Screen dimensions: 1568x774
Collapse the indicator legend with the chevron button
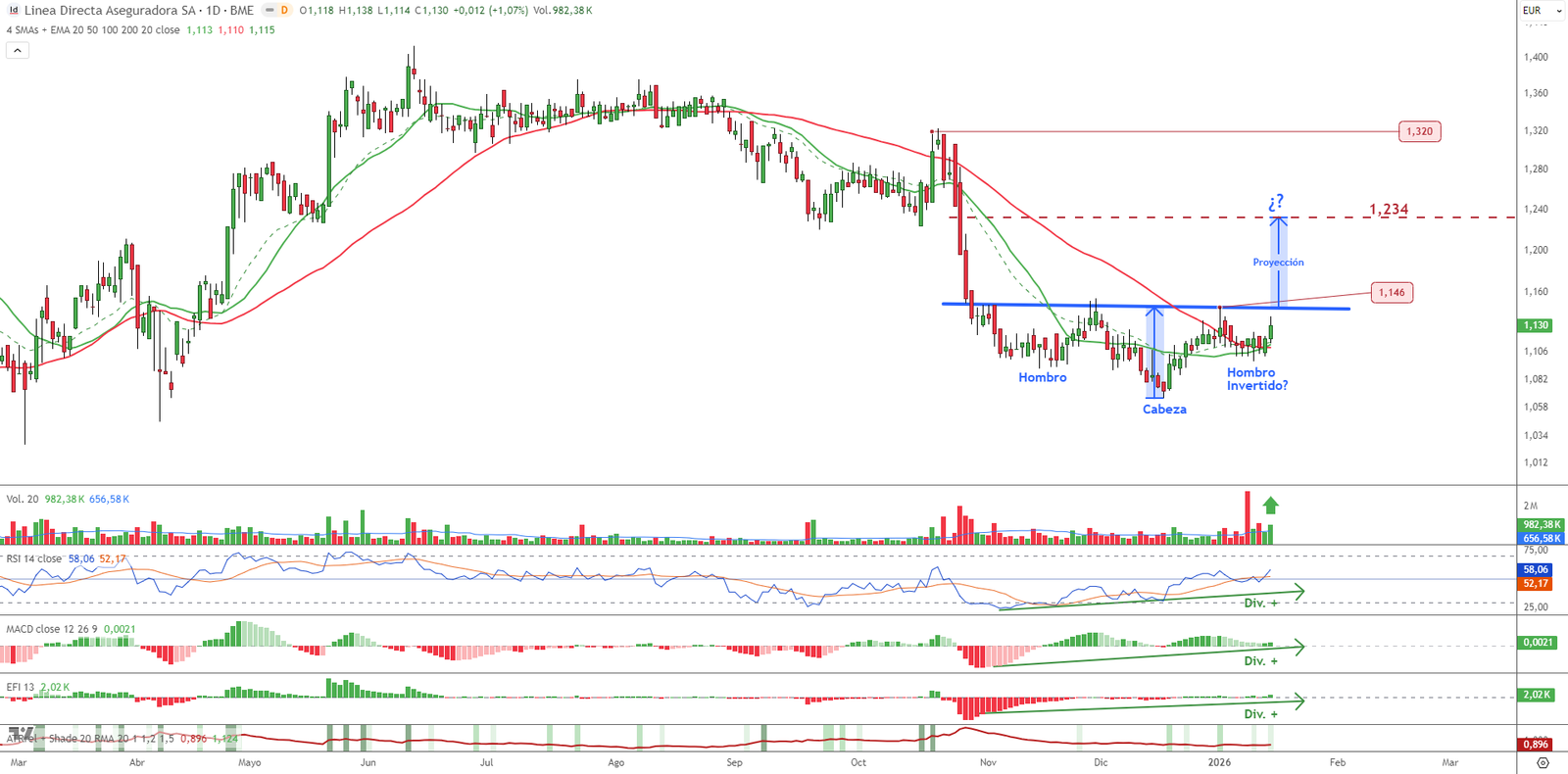[x=18, y=50]
